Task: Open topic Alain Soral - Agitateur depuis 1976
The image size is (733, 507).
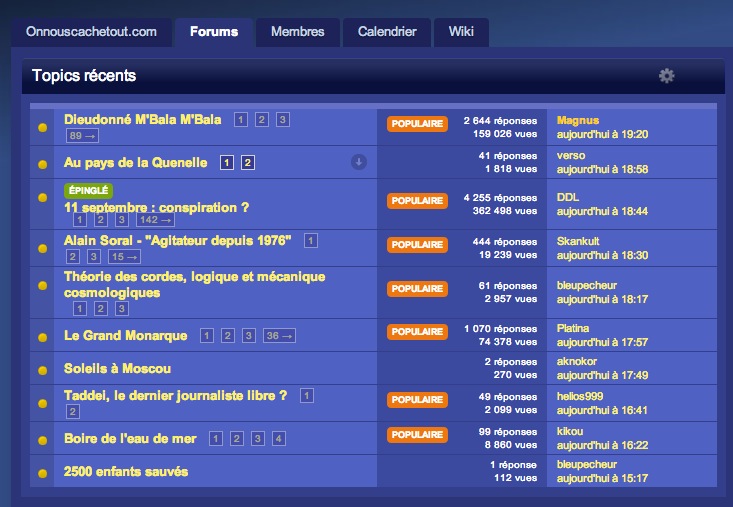Action: (178, 241)
